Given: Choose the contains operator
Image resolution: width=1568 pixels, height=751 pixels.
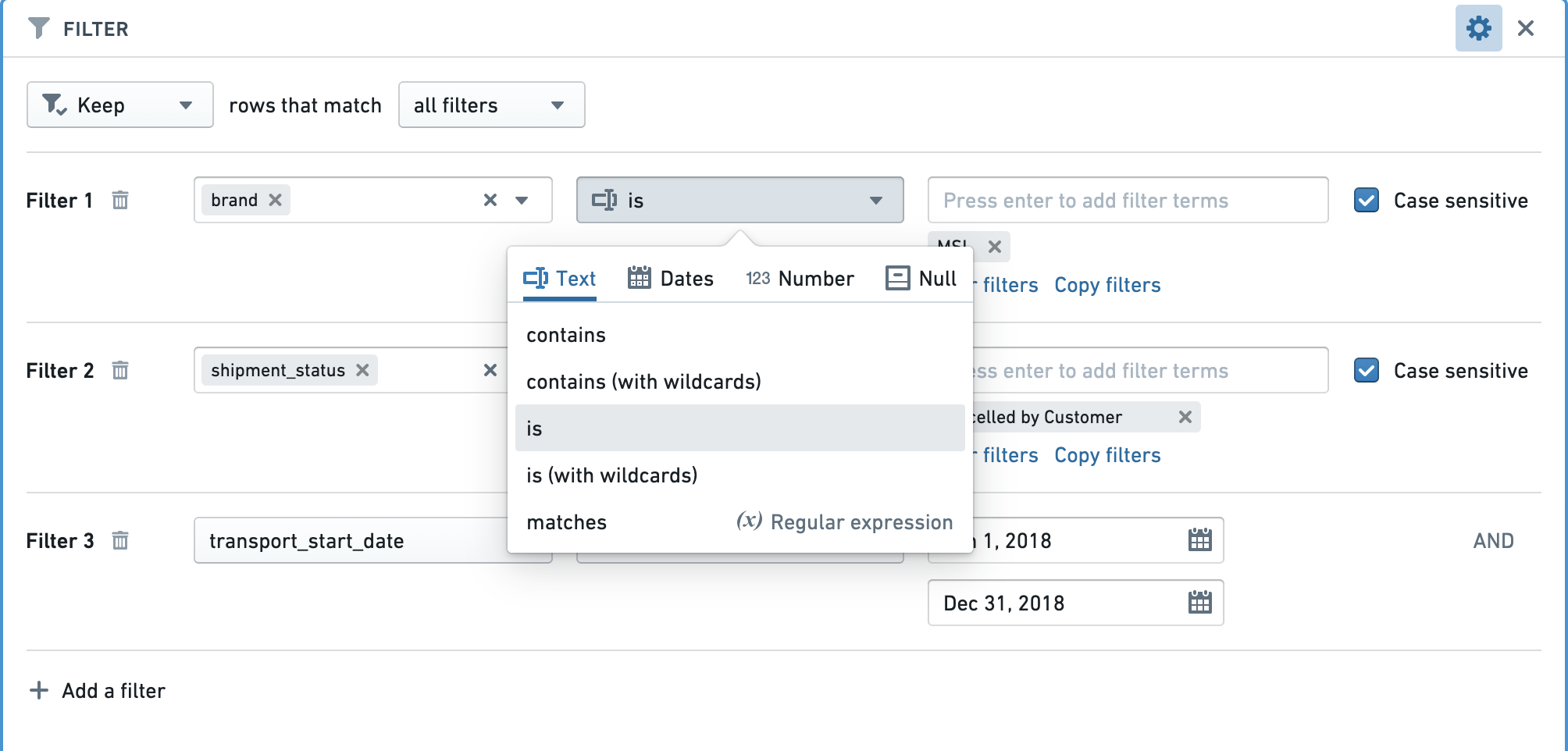Looking at the screenshot, I should point(739,335).
